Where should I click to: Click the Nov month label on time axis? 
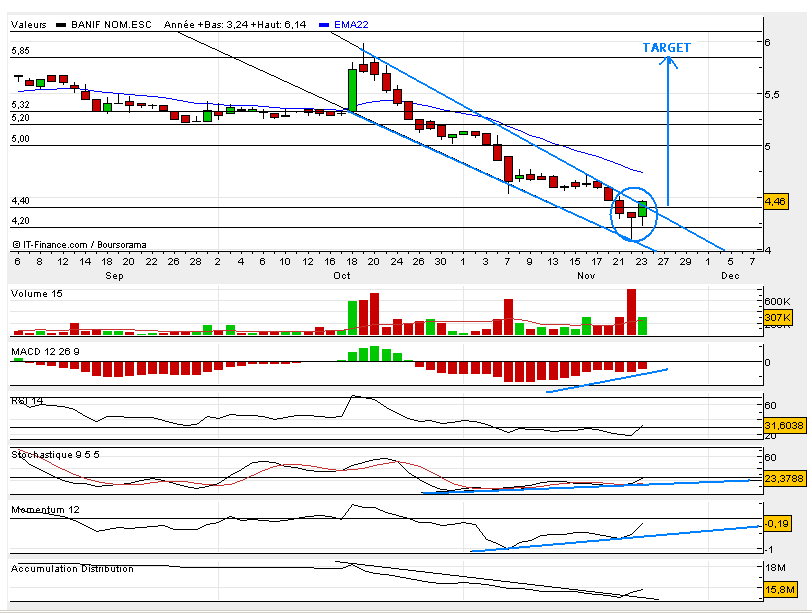[x=586, y=275]
